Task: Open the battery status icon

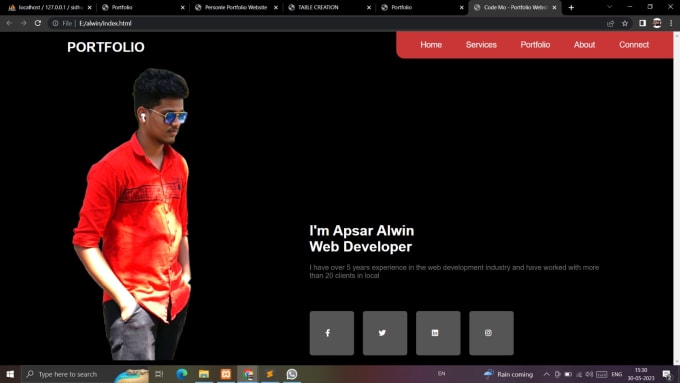Action: [x=568, y=374]
